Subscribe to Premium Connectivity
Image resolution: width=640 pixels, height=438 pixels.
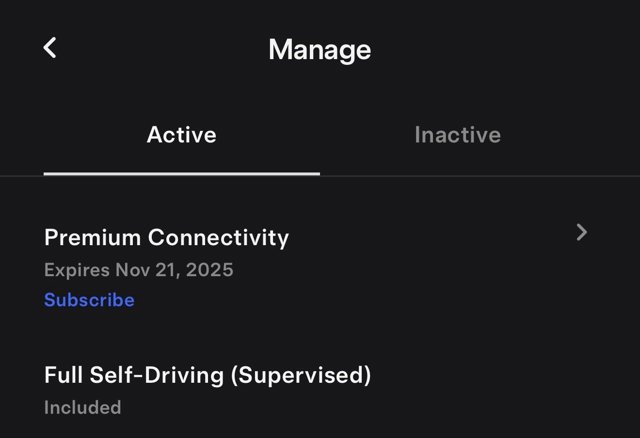point(89,300)
